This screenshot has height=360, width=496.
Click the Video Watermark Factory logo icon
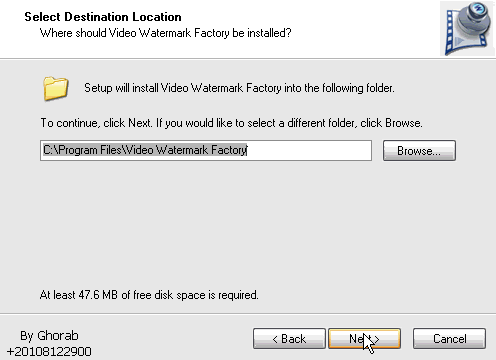click(x=468, y=29)
